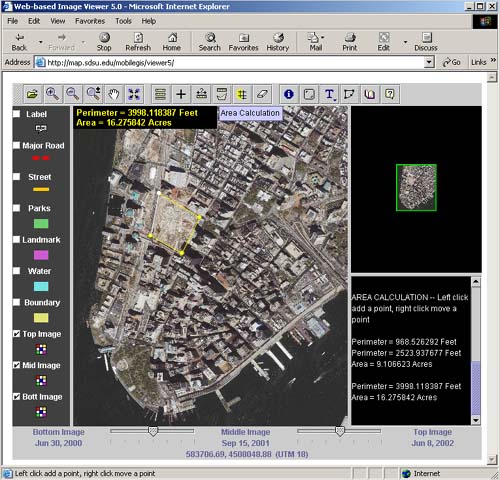Click the distance measurement ruler icon
The image size is (500, 480).
201,94
